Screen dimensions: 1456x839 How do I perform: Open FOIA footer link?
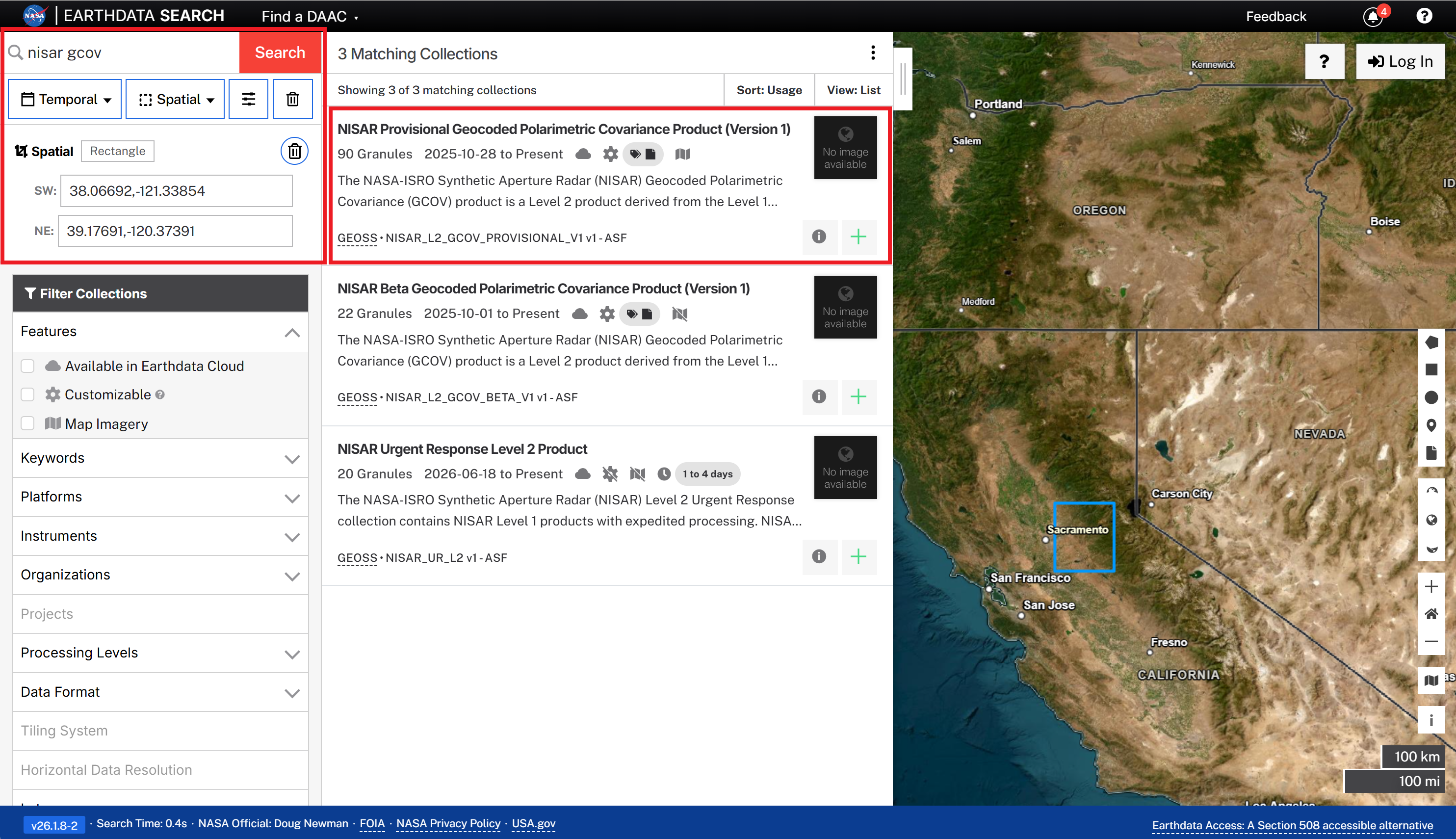372,823
